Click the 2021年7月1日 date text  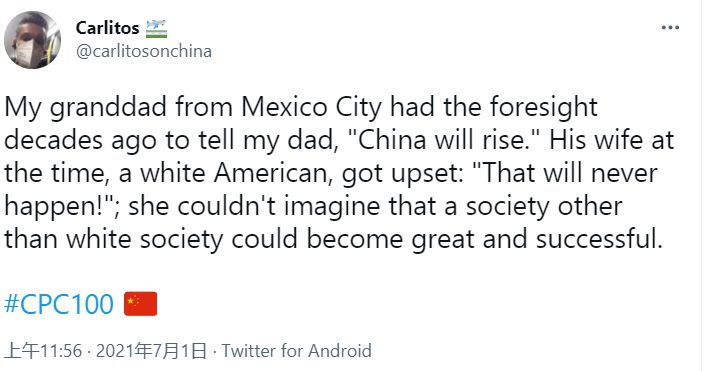[x=151, y=351]
